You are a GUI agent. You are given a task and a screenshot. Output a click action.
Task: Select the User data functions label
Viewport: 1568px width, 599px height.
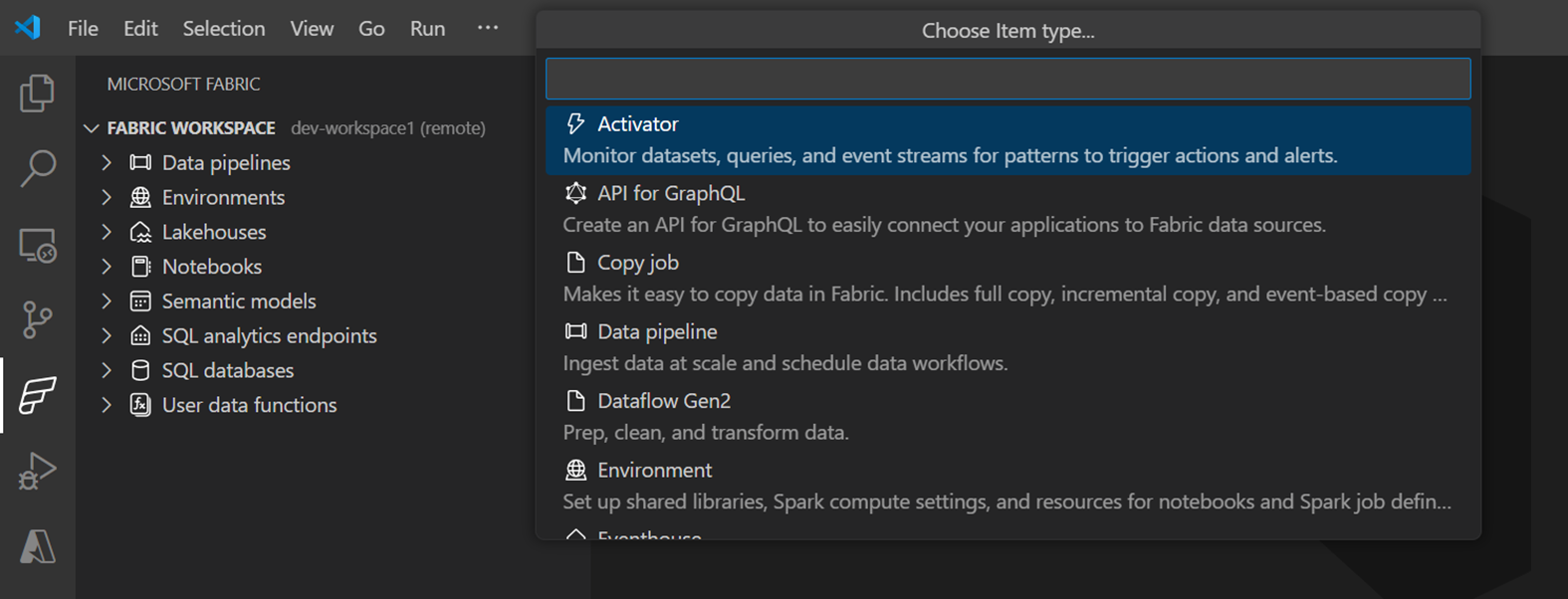(x=250, y=405)
